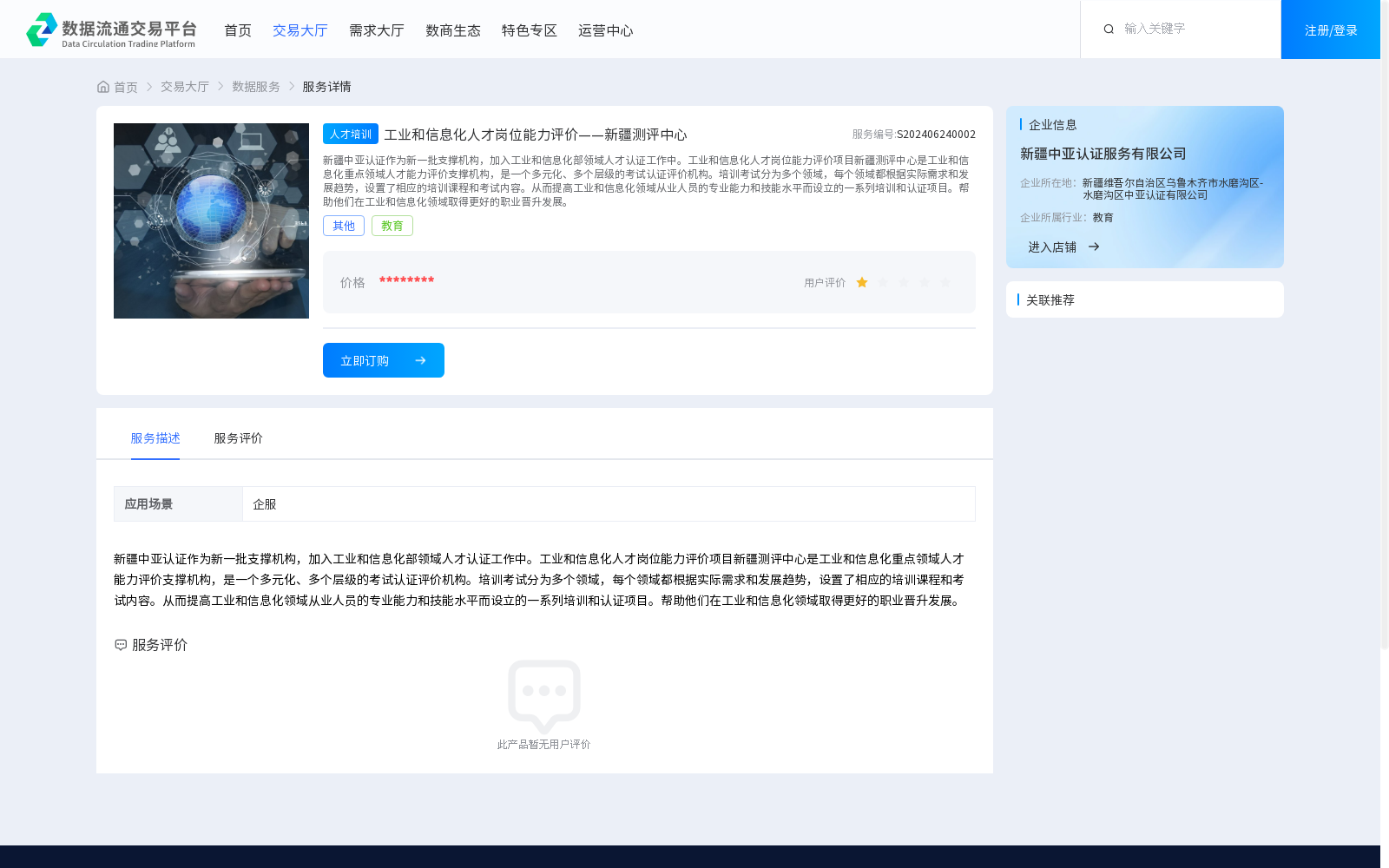Open the 交易大厅 menu item
This screenshot has width=1389, height=868.
300,30
